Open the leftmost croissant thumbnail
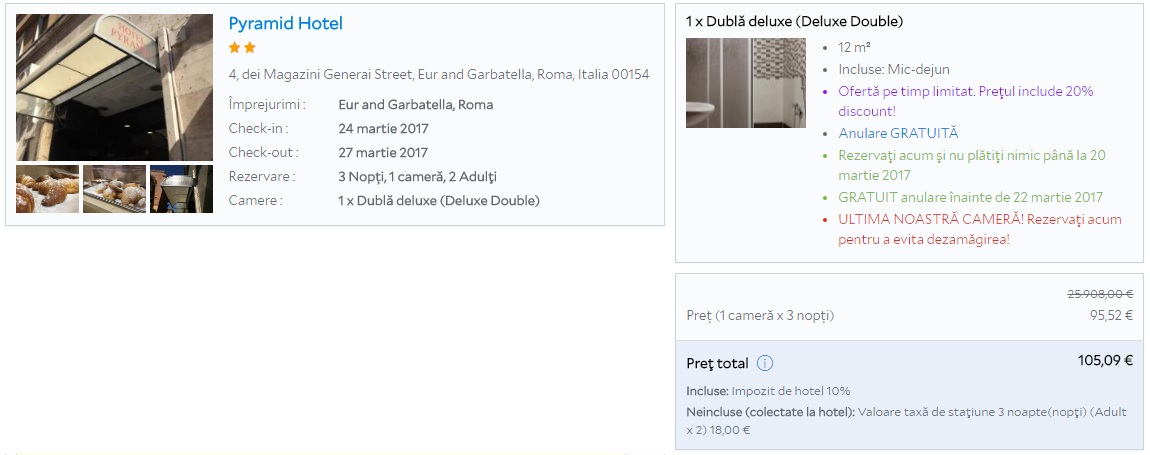This screenshot has width=1150, height=455. (x=47, y=189)
